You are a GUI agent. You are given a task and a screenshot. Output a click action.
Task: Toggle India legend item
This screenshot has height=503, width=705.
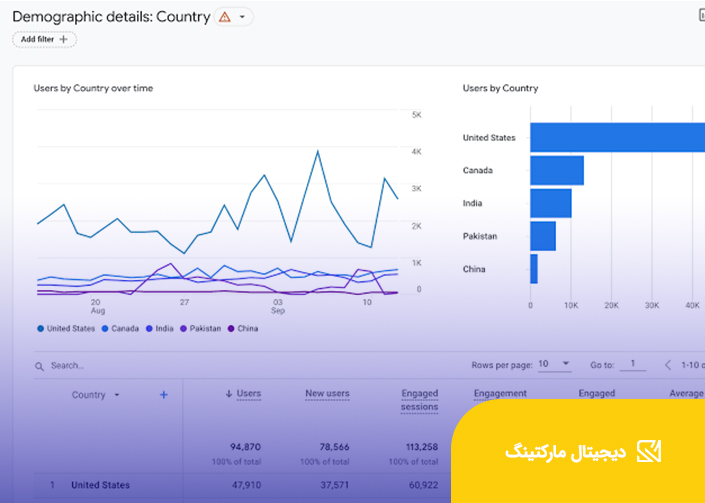(160, 329)
